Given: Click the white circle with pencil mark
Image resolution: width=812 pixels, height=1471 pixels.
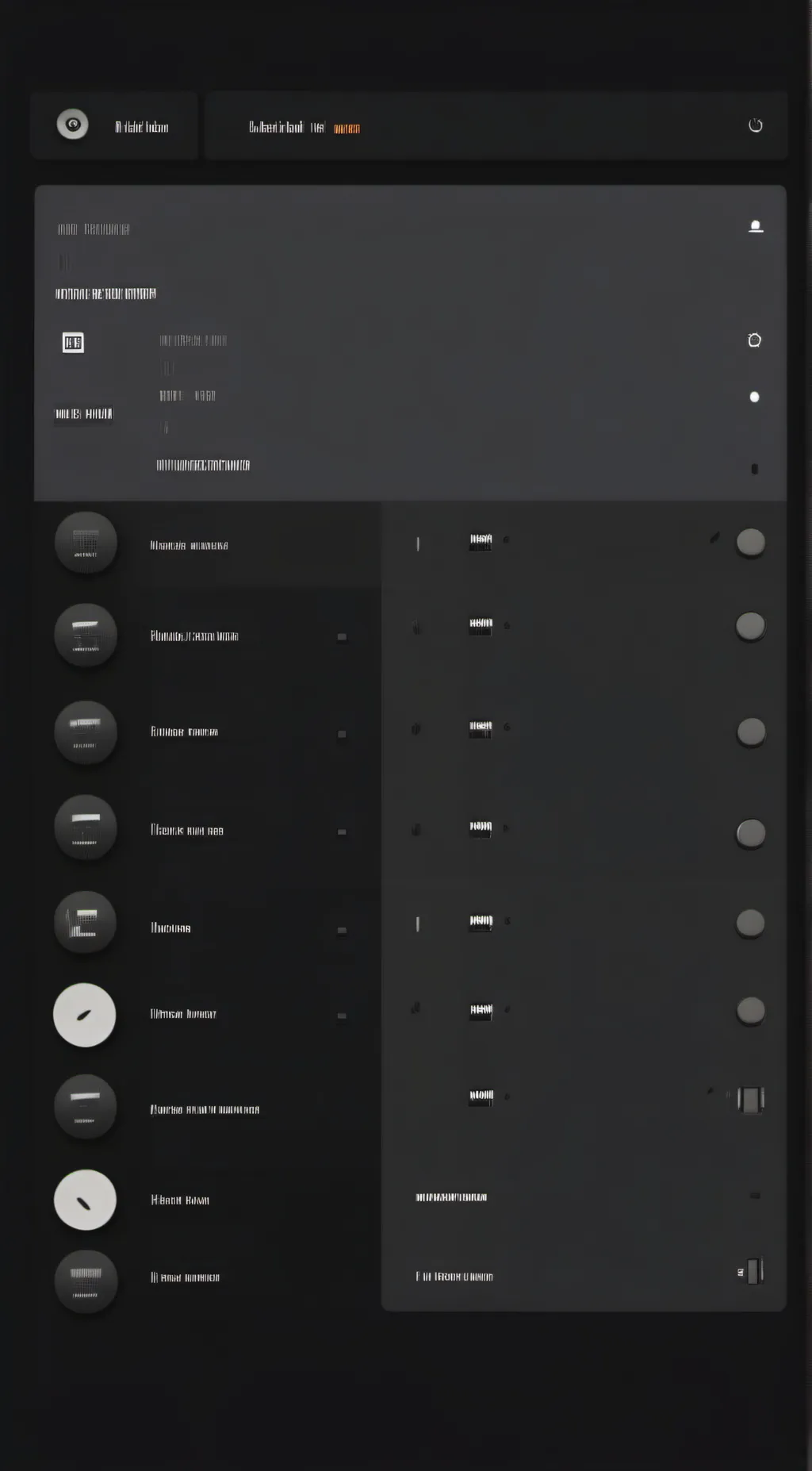Looking at the screenshot, I should click(x=84, y=1015).
